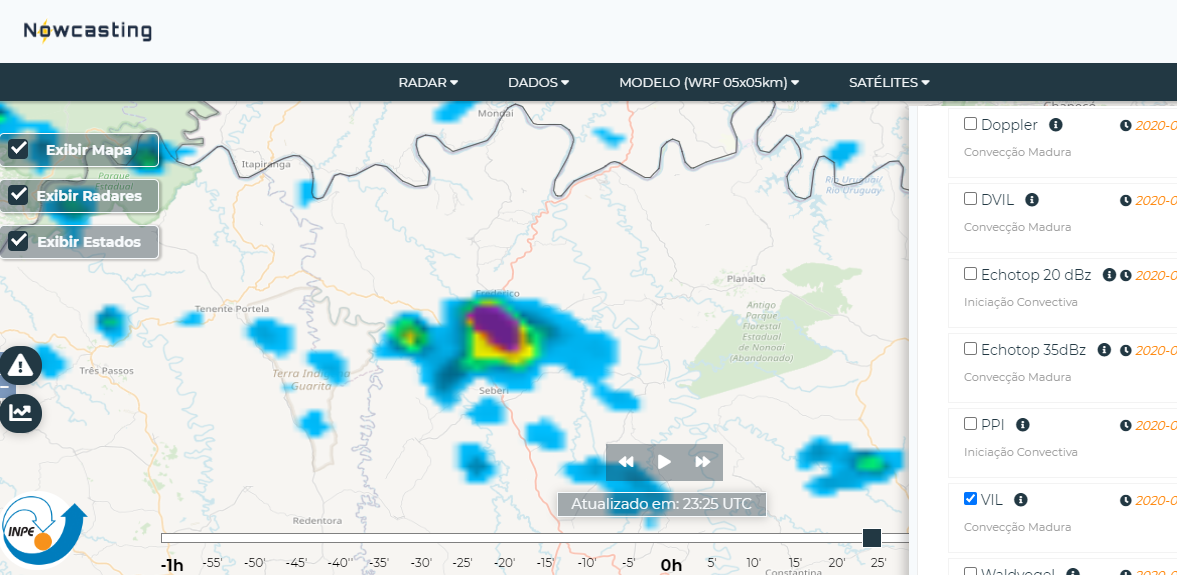The width and height of the screenshot is (1177, 575).
Task: Open the DADOS dropdown menu
Action: [538, 83]
